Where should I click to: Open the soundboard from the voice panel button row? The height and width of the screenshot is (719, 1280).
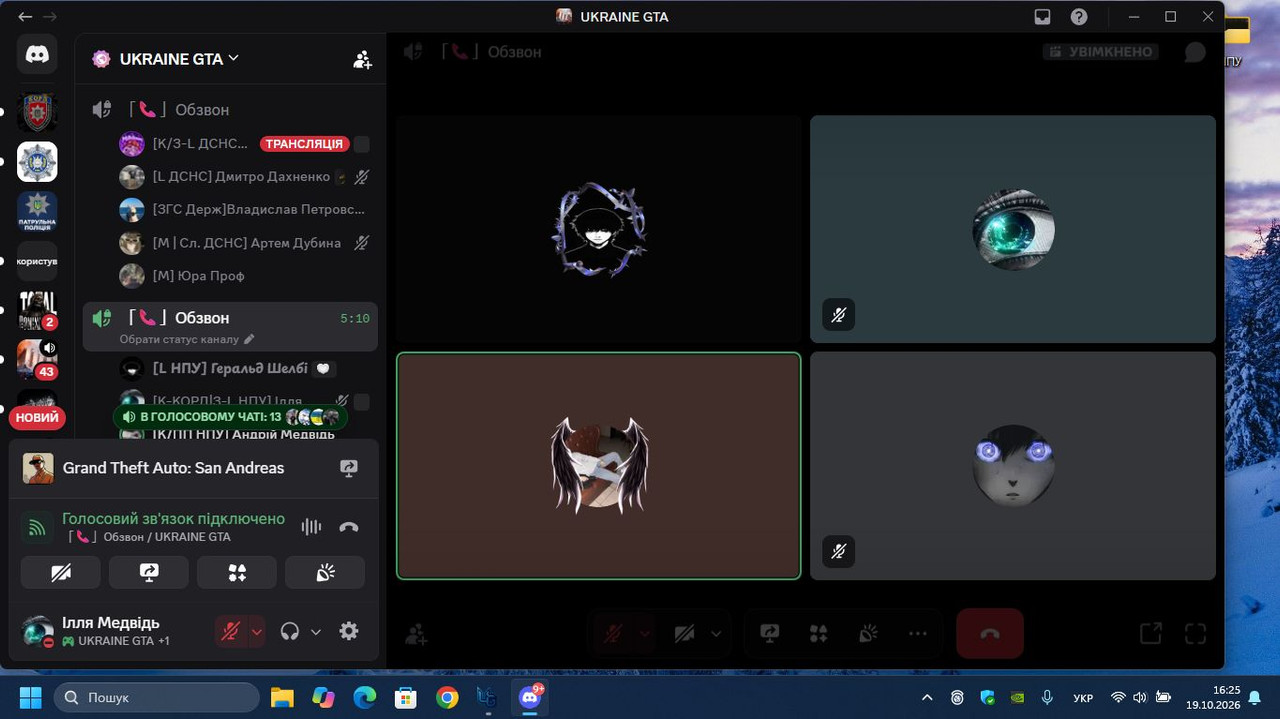pyautogui.click(x=325, y=572)
